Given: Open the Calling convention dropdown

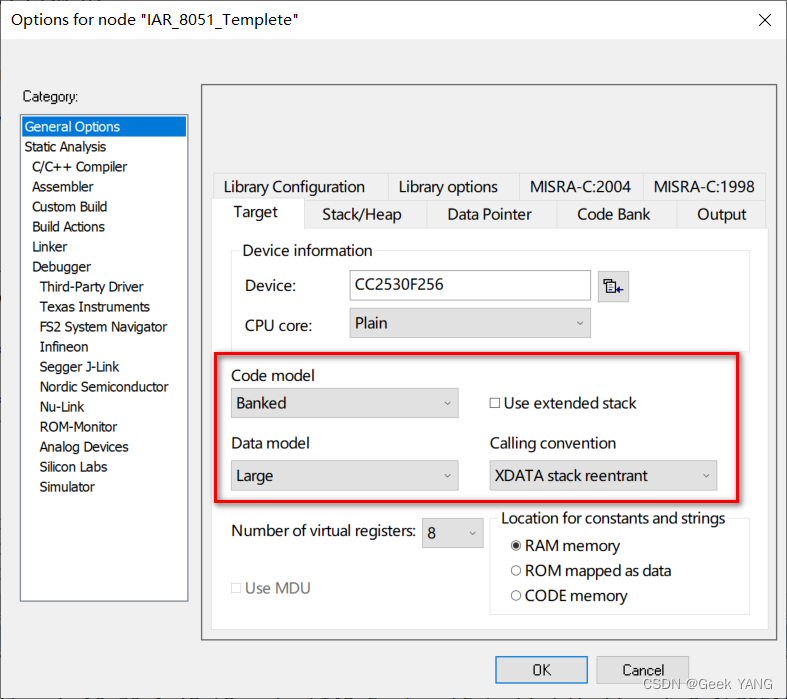Looking at the screenshot, I should [603, 475].
